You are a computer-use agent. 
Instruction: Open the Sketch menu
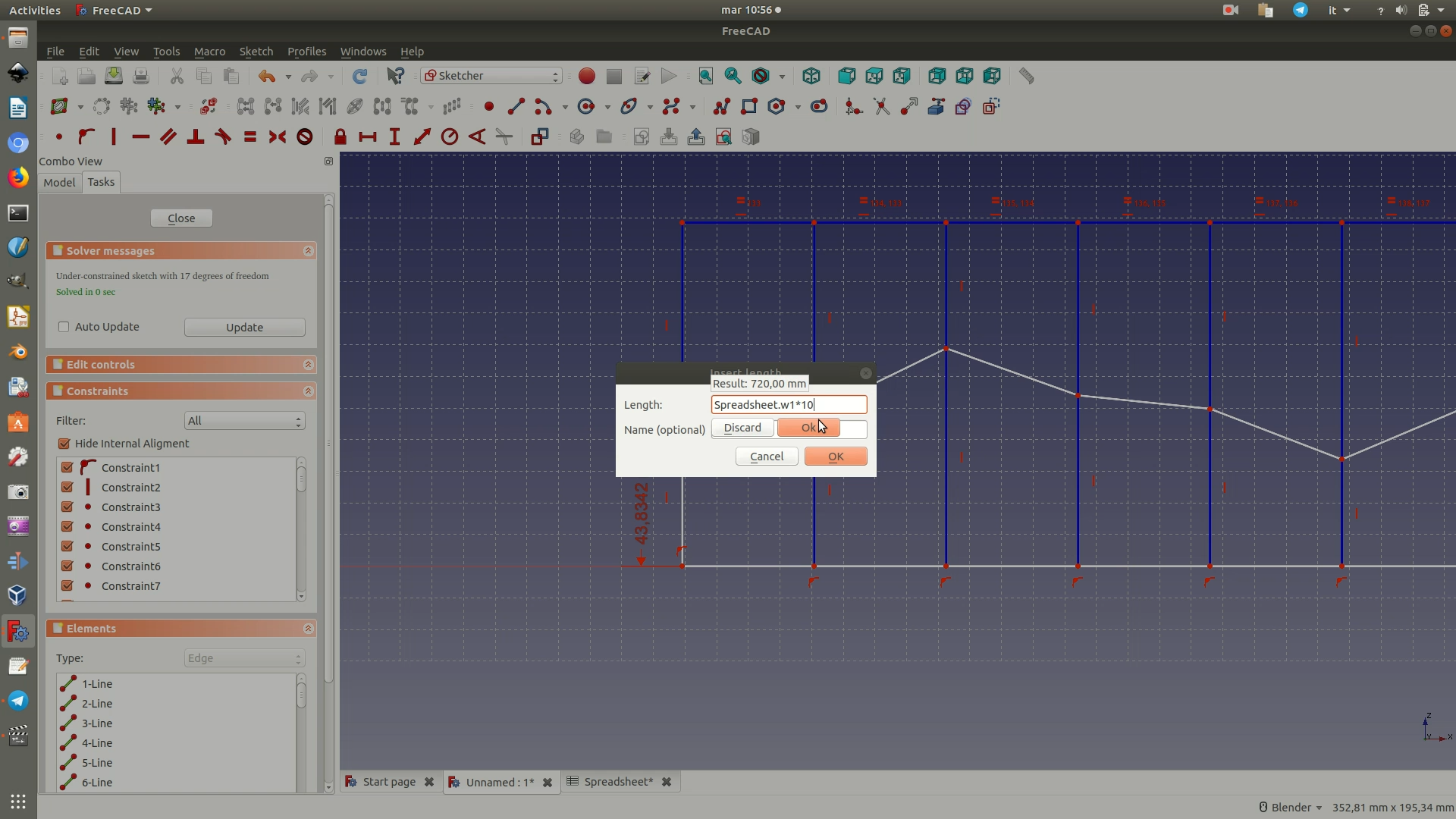tap(256, 52)
